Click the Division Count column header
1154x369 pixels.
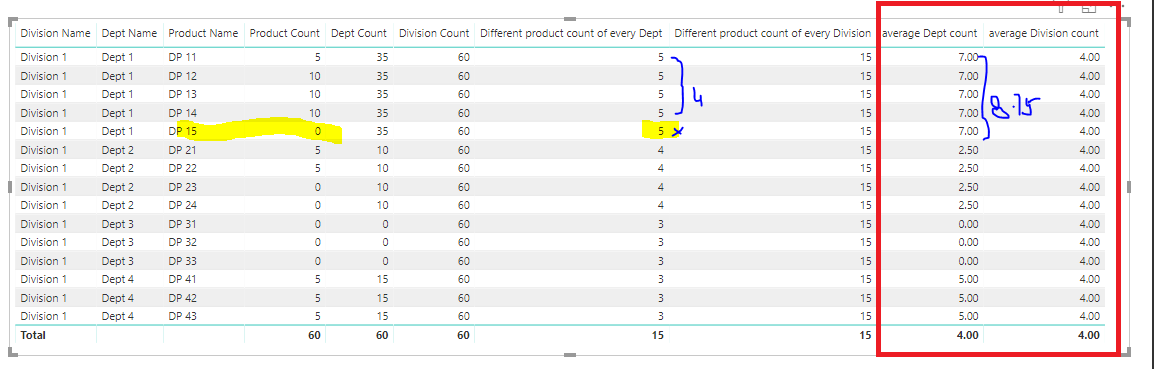click(x=433, y=33)
